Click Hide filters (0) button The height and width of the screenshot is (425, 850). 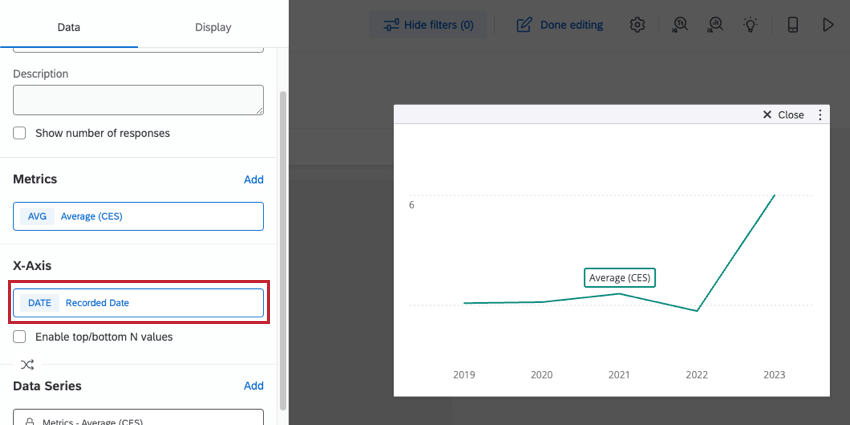click(x=429, y=25)
